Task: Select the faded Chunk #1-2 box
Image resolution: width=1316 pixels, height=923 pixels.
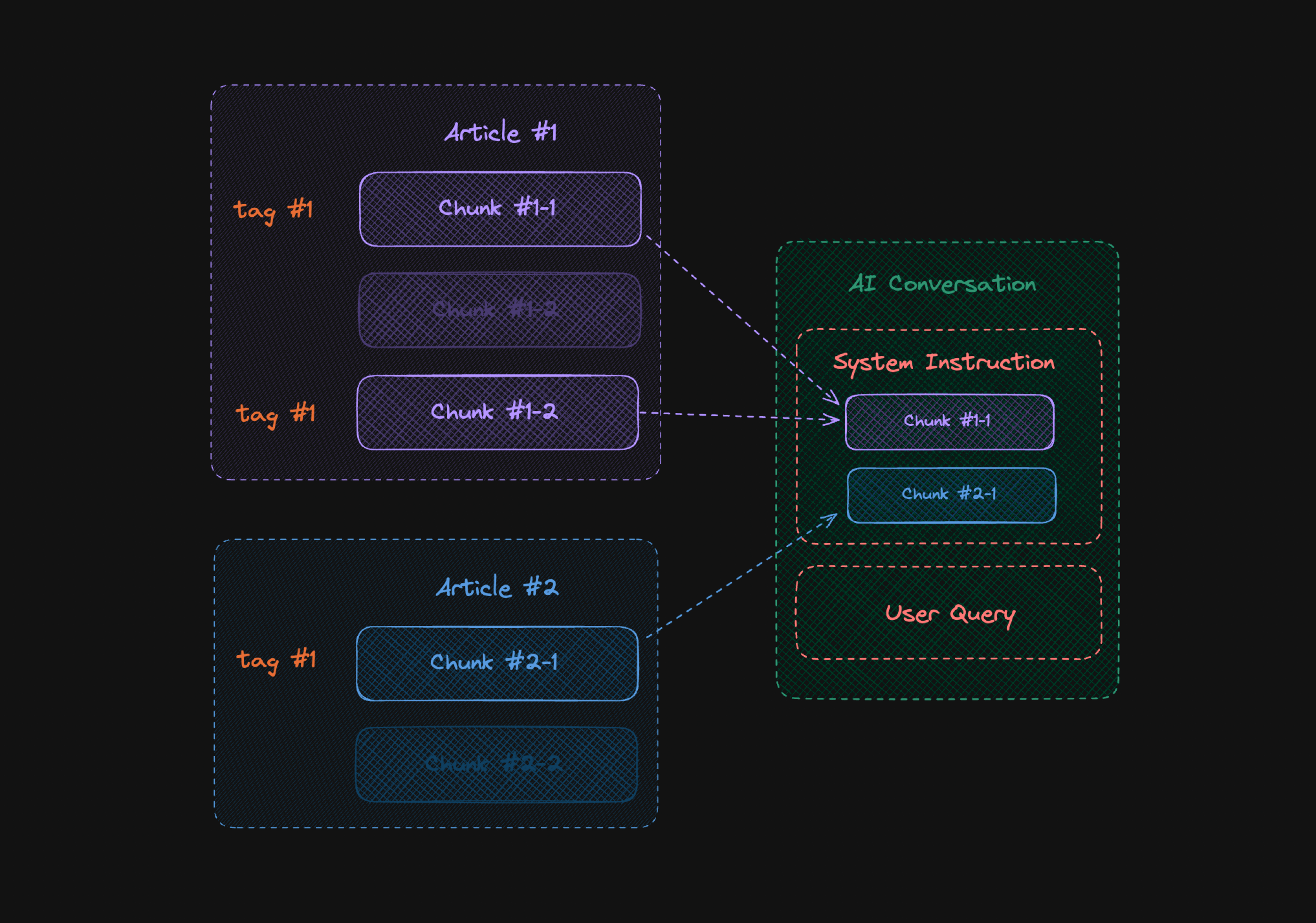Action: coord(499,310)
